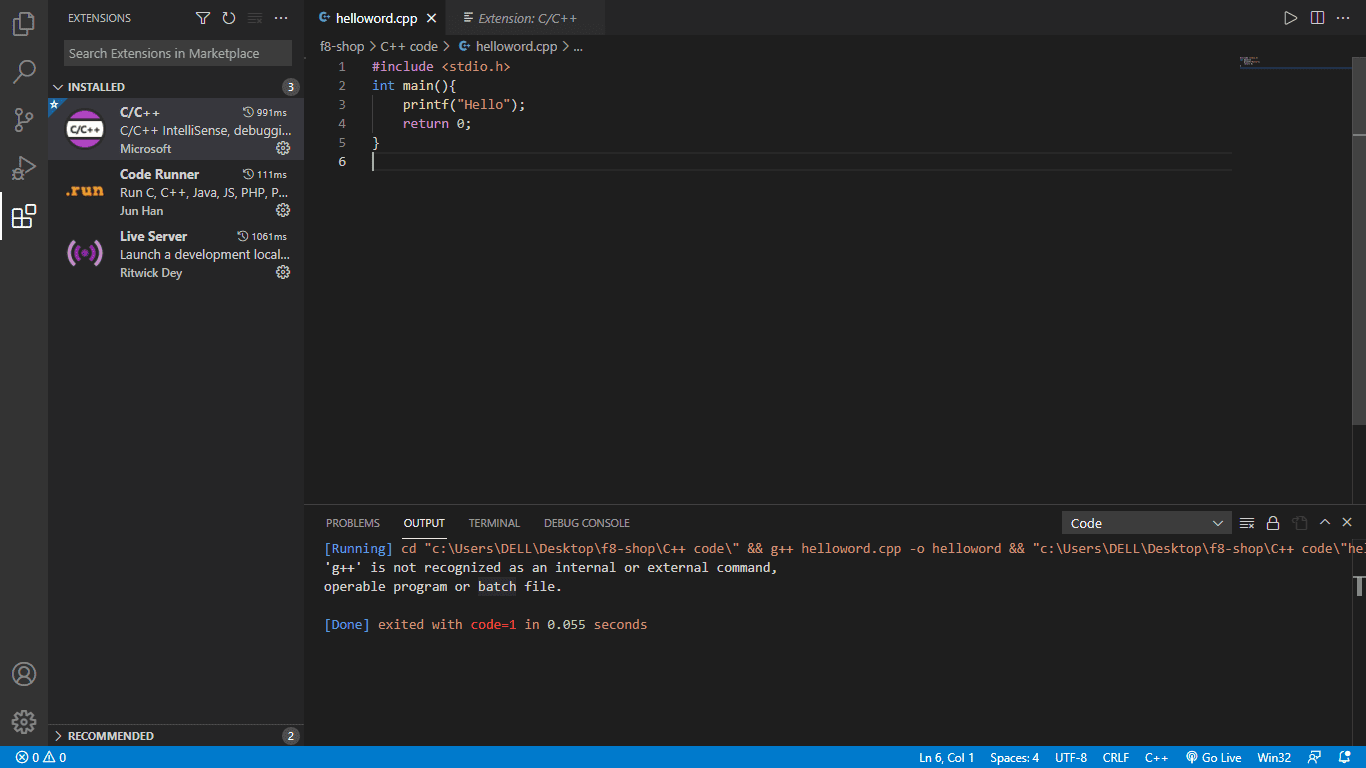Screen dimensions: 1366x768
Task: Open the Explorer view in activity bar
Action: pos(24,24)
